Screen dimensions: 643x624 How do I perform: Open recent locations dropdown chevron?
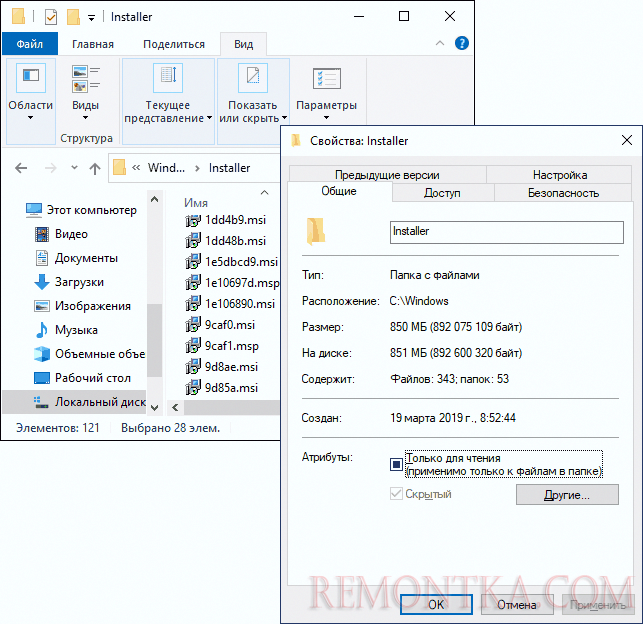pos(74,167)
